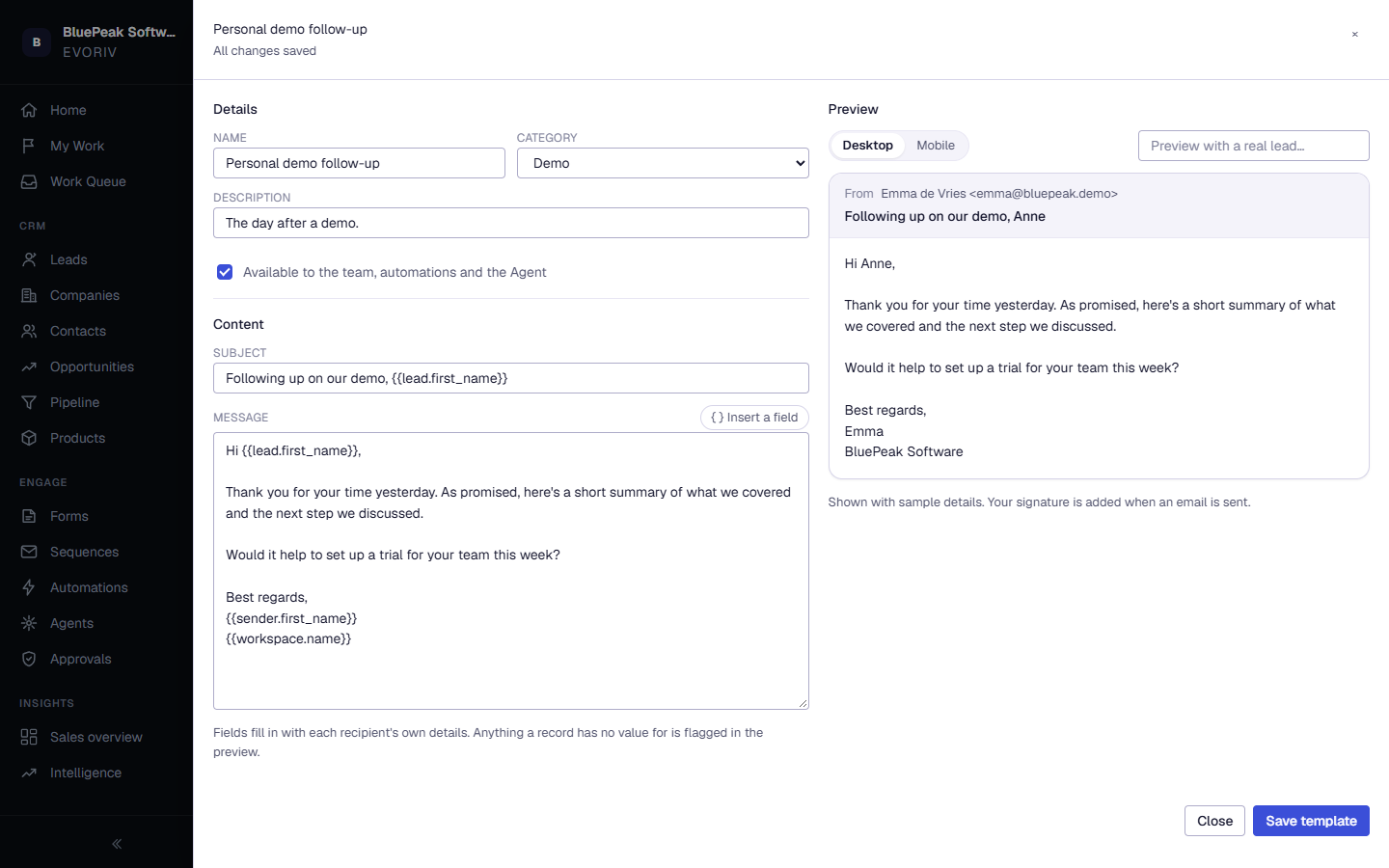1389x868 pixels.
Task: Open the Forms document icon
Action: coord(29,516)
